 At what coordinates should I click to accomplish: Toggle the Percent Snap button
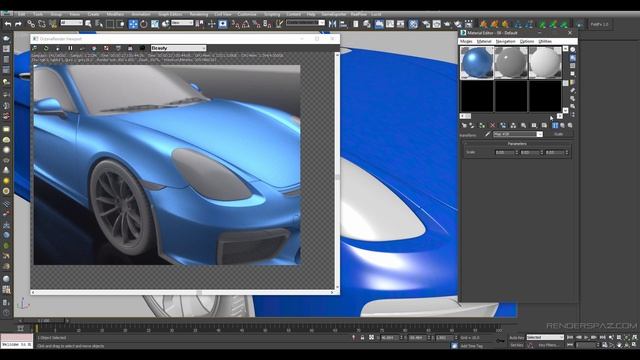point(256,24)
